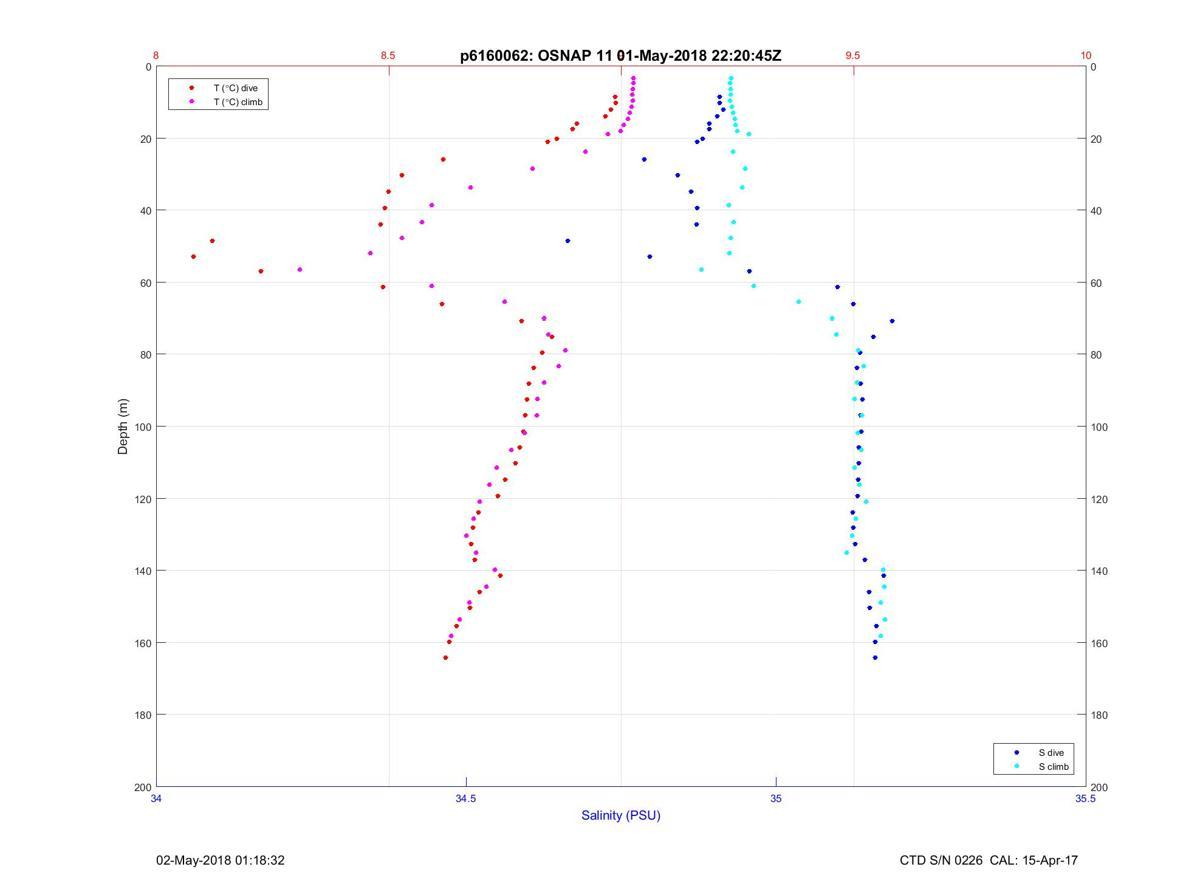Image resolution: width=1200 pixels, height=885 pixels.
Task: Click the right depth axis label 180
Action: coord(1099,715)
